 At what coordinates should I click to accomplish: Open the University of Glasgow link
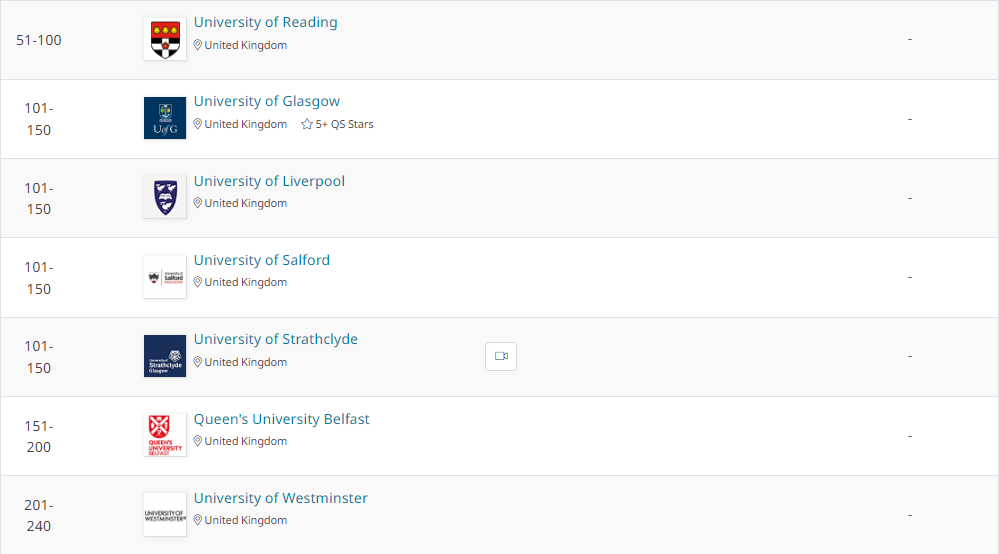pos(266,101)
